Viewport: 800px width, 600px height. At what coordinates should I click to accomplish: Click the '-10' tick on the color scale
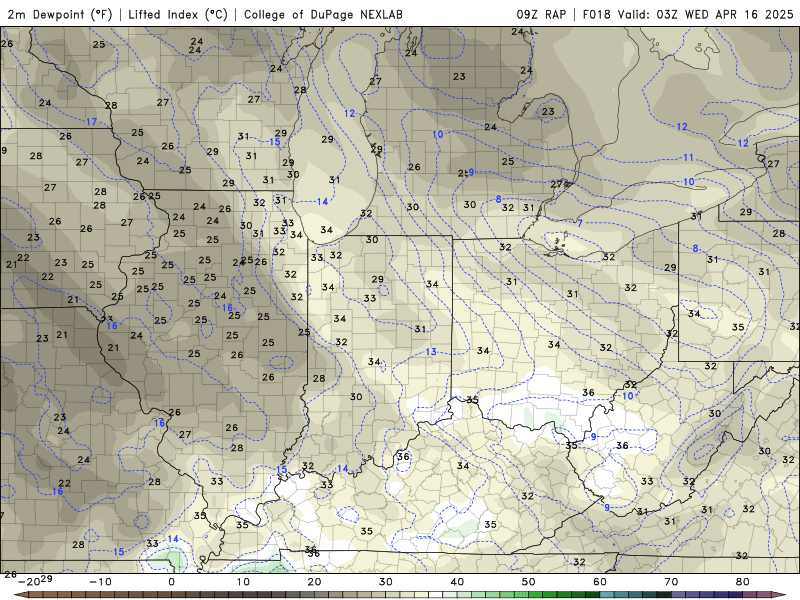pyautogui.click(x=100, y=582)
